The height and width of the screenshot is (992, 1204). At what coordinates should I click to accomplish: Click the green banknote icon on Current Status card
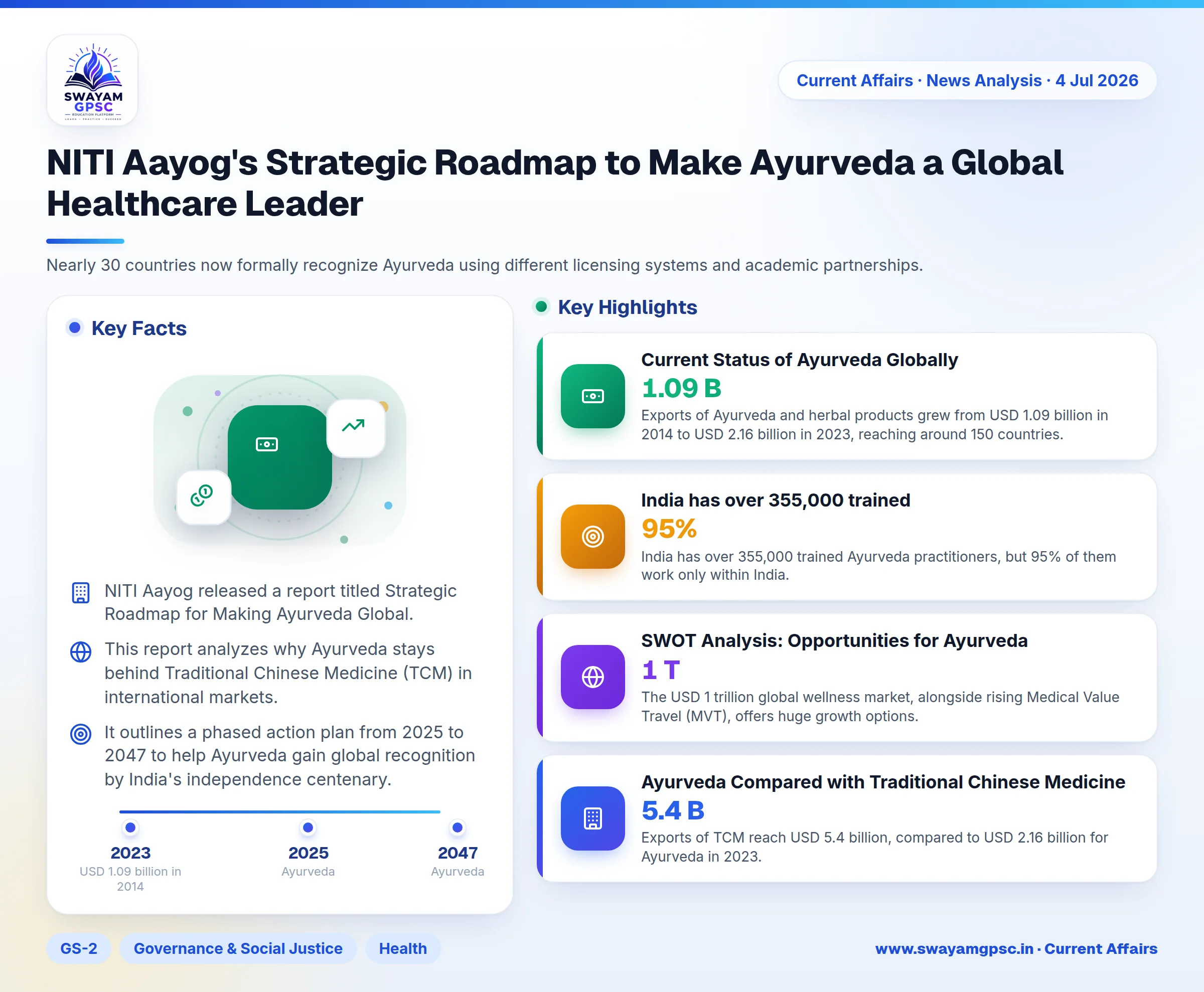pyautogui.click(x=593, y=396)
